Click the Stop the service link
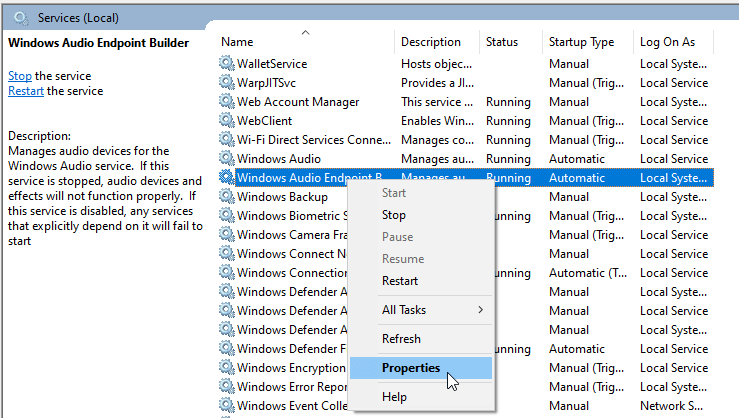This screenshot has height=418, width=739. coord(20,76)
